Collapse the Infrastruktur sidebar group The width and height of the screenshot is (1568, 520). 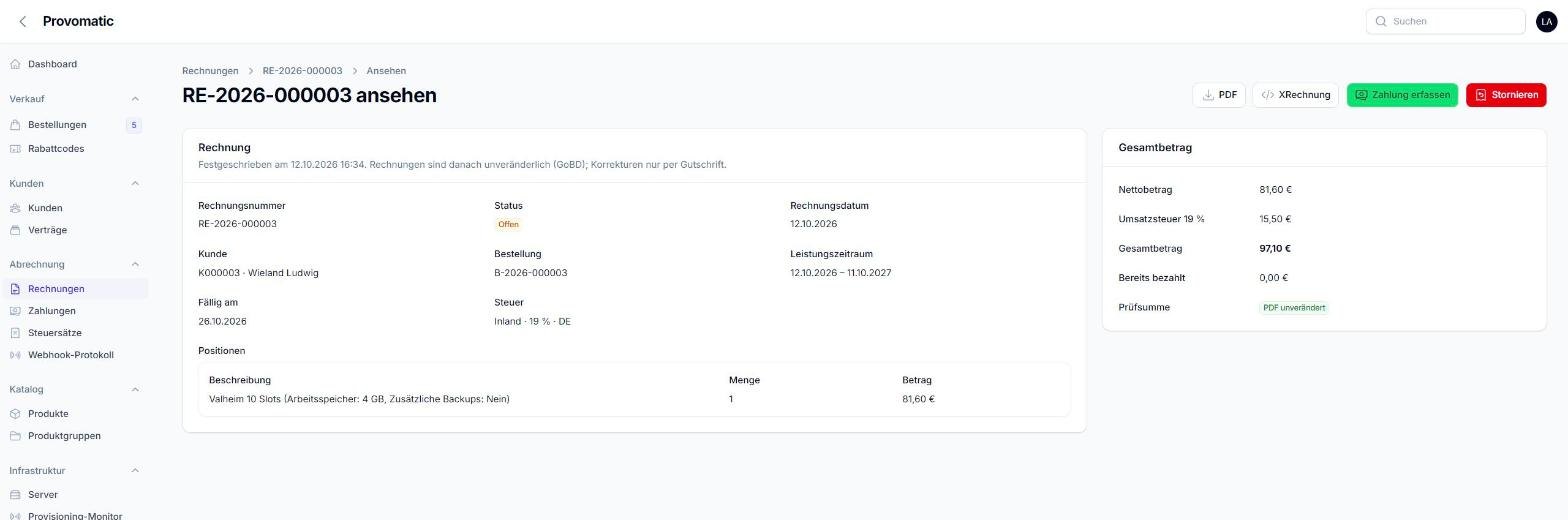tap(135, 471)
